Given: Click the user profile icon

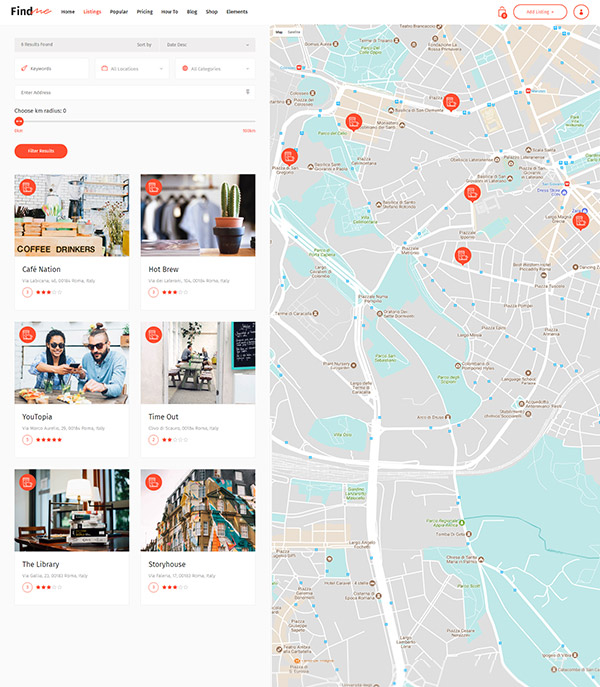Looking at the screenshot, I should [x=582, y=12].
